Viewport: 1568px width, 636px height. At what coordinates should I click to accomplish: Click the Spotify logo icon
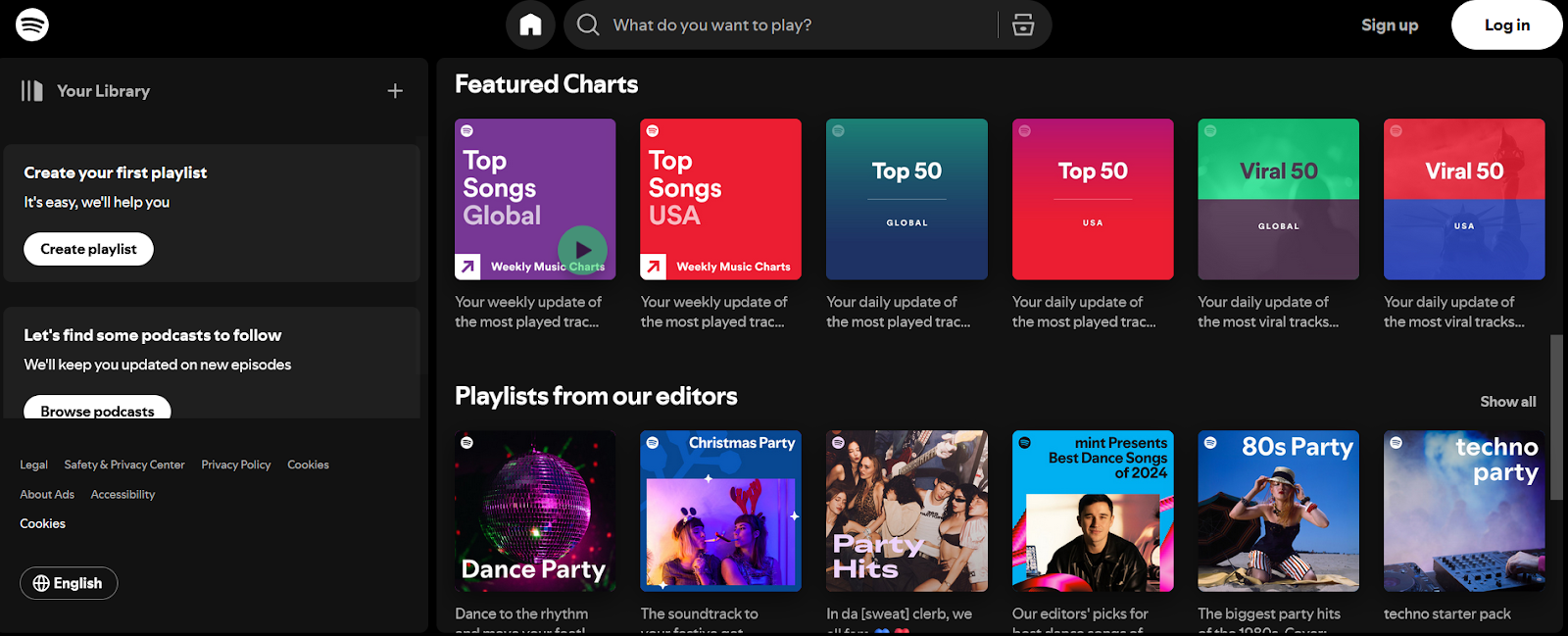pyautogui.click(x=32, y=24)
